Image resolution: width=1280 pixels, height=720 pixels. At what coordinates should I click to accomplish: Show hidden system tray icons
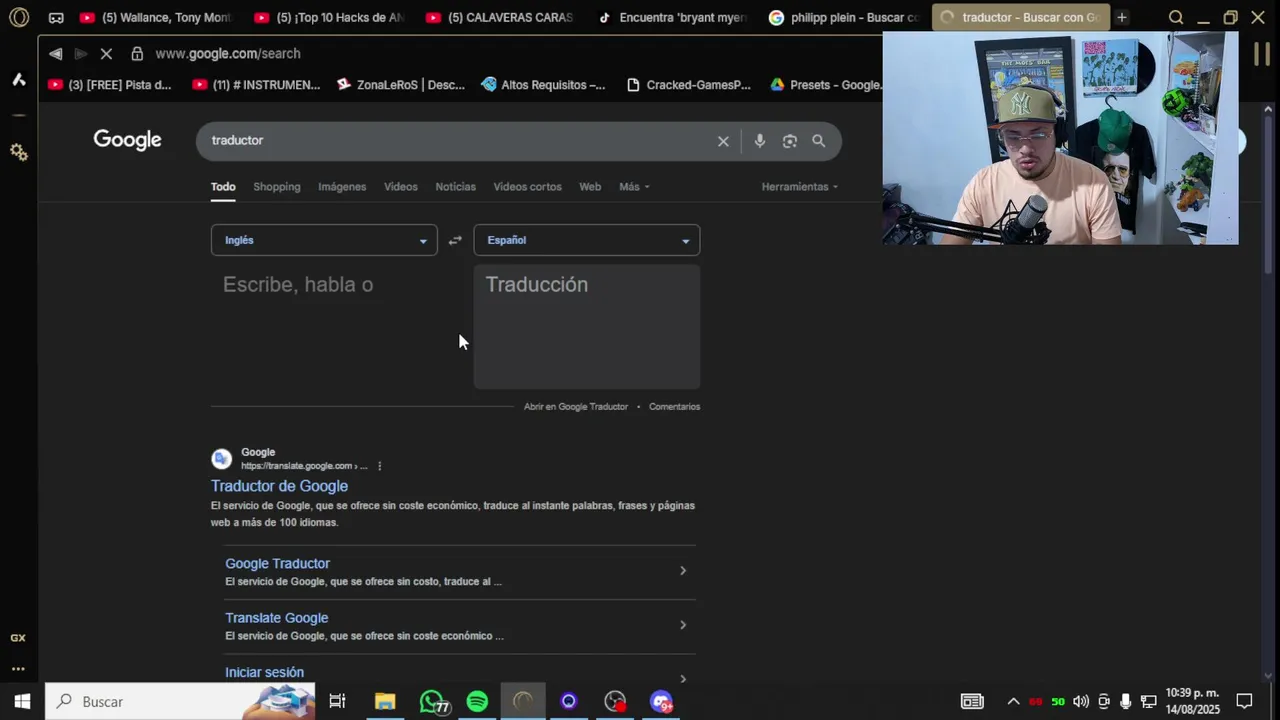point(1013,701)
